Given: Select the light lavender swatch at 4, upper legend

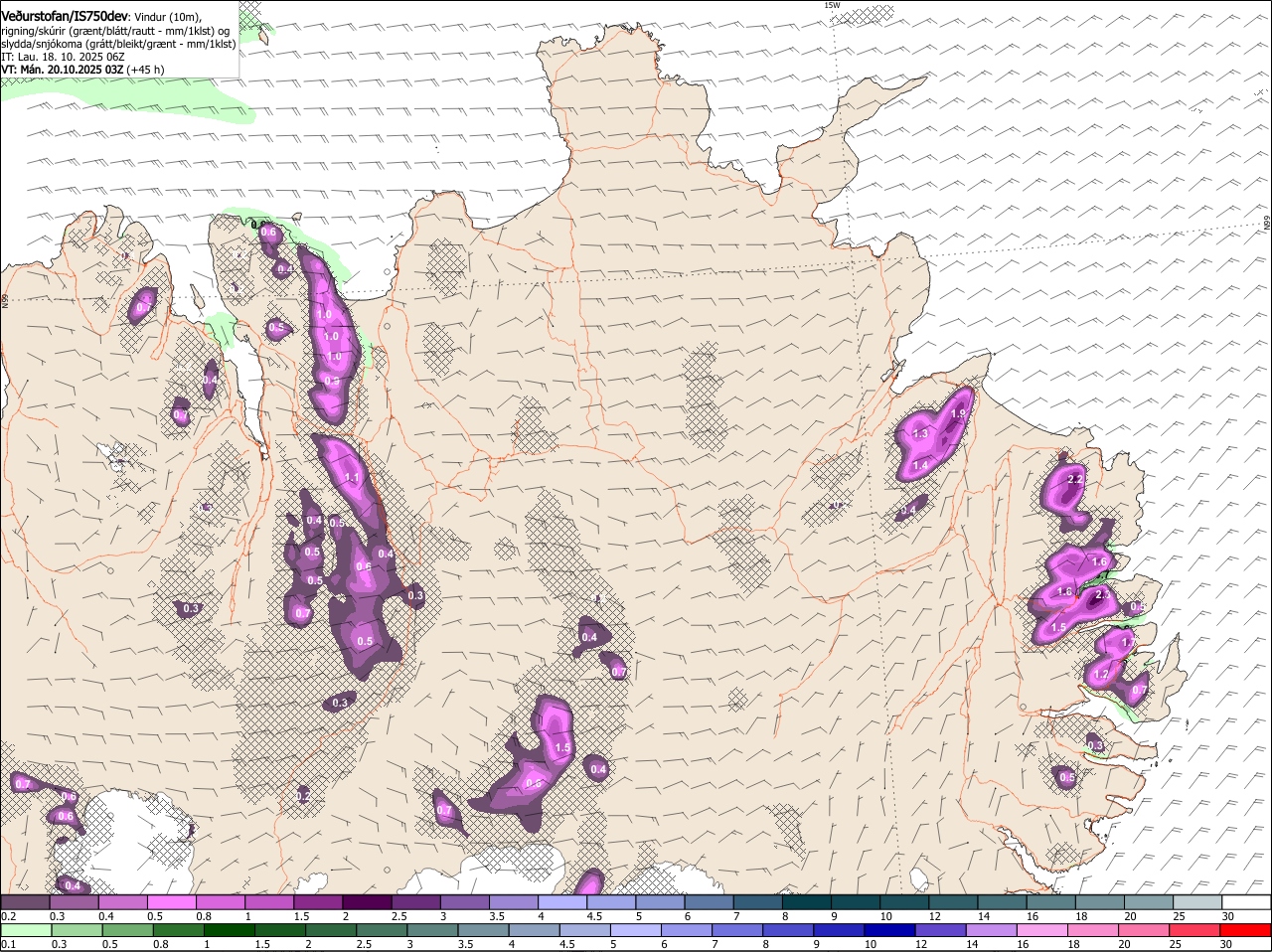Looking at the screenshot, I should click(562, 901).
